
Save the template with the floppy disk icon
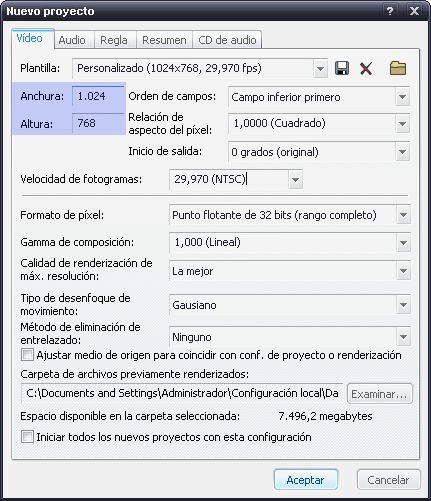click(x=342, y=68)
